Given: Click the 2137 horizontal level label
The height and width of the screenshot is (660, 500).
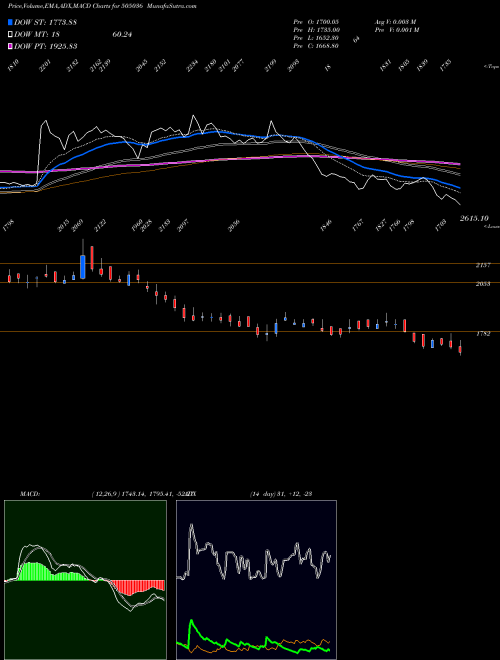Looking at the screenshot, I should click(483, 265).
